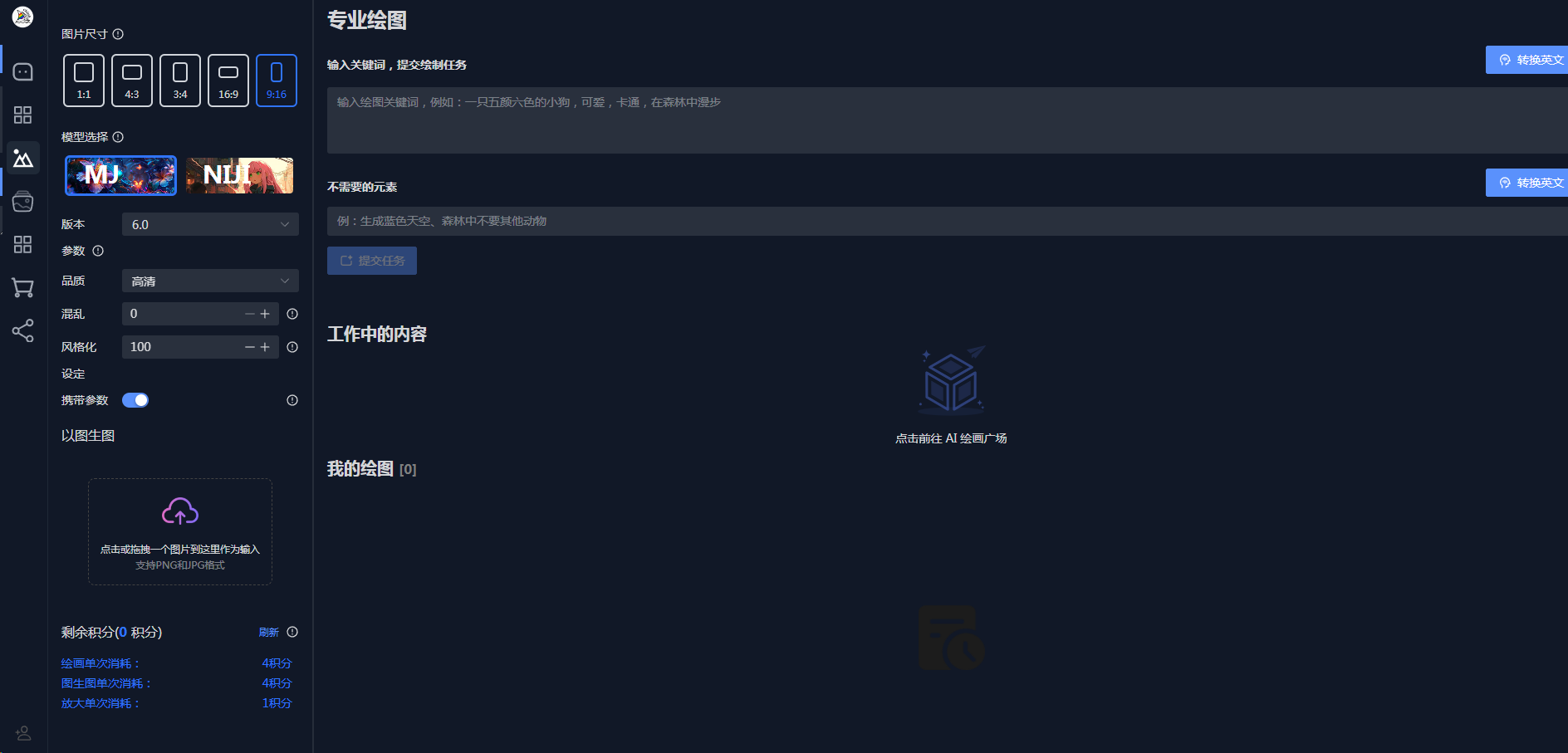Toggle the 携带参数 switch
The image size is (1568, 753).
[x=135, y=400]
